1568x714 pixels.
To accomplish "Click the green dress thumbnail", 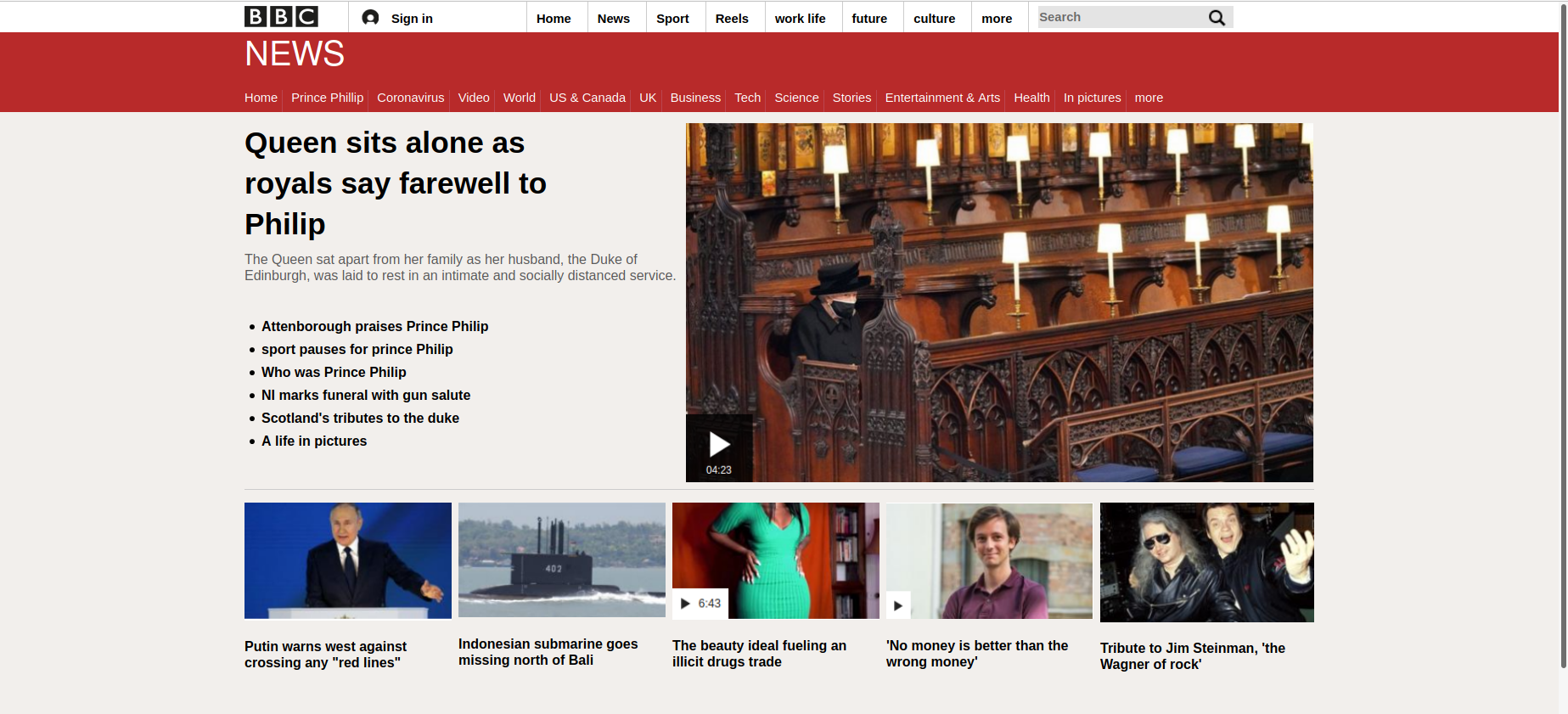I will tap(775, 560).
